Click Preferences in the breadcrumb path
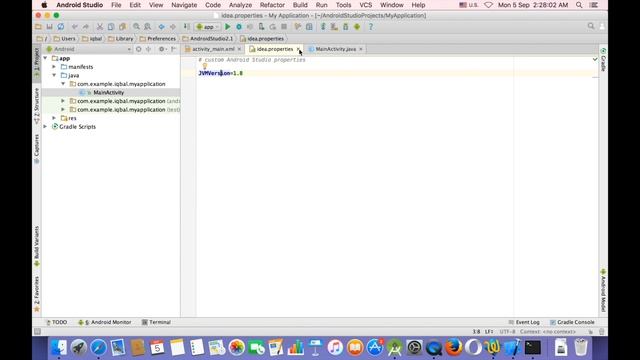 (158, 38)
